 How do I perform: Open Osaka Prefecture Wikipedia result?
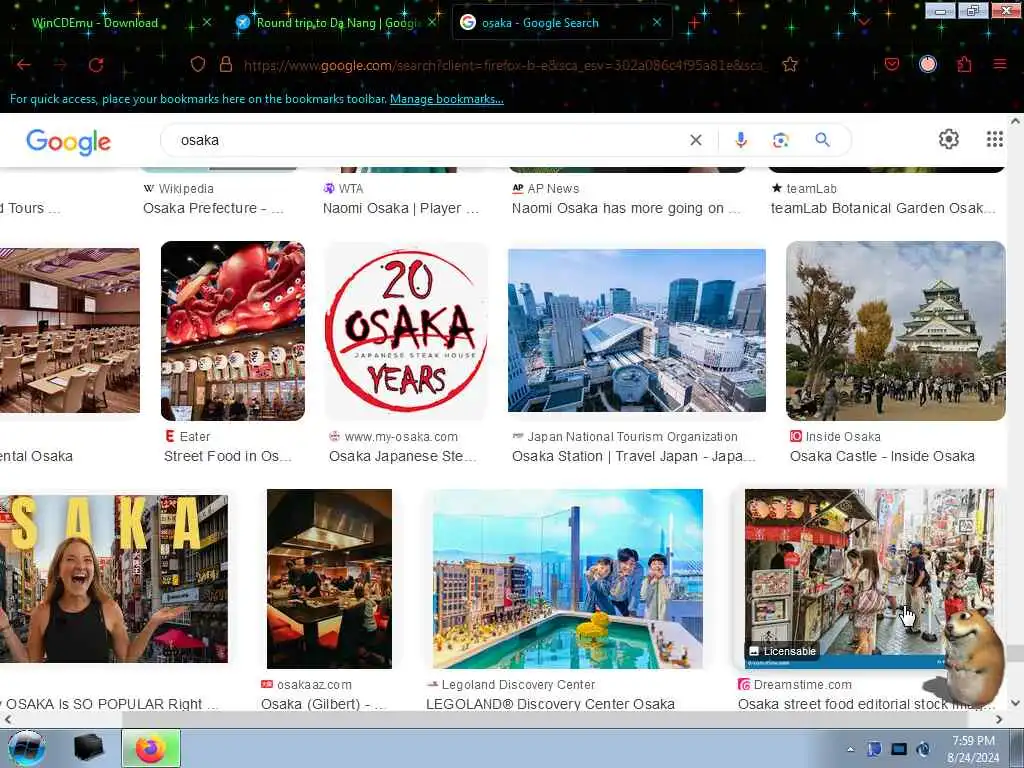213,208
